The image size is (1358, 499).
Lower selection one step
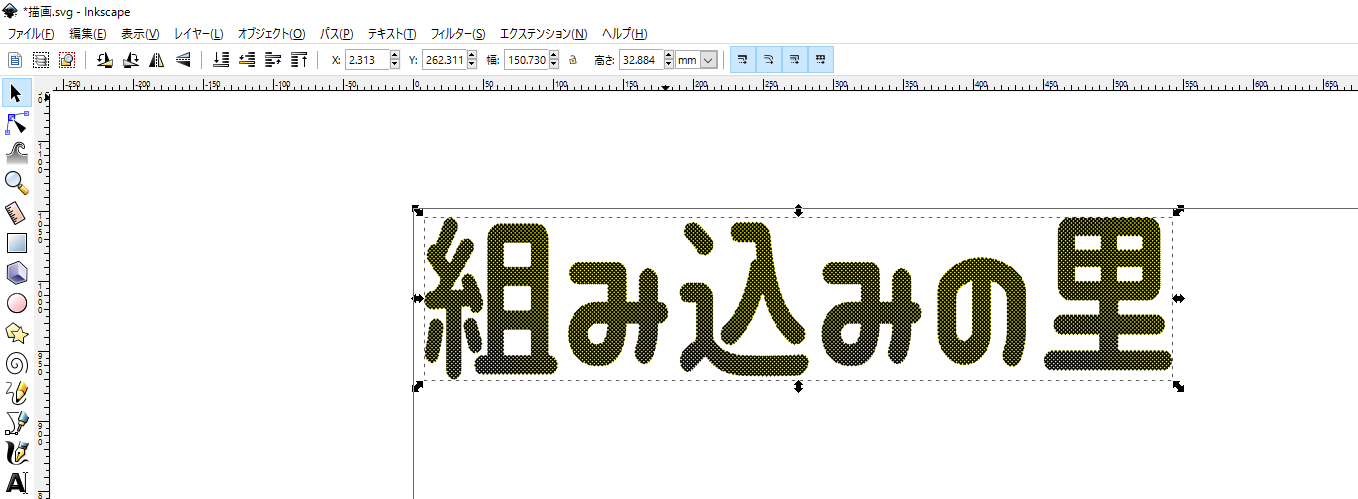point(248,60)
